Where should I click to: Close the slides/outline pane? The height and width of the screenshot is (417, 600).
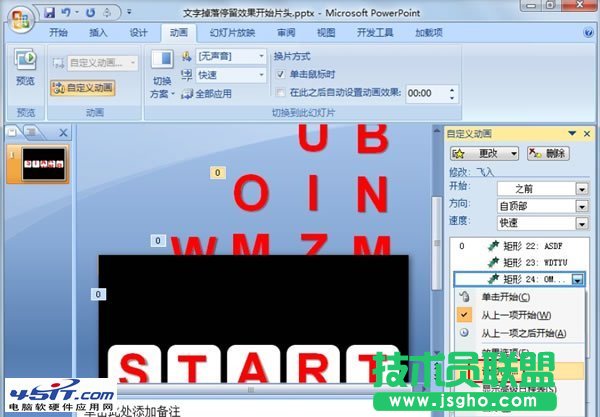coord(63,133)
